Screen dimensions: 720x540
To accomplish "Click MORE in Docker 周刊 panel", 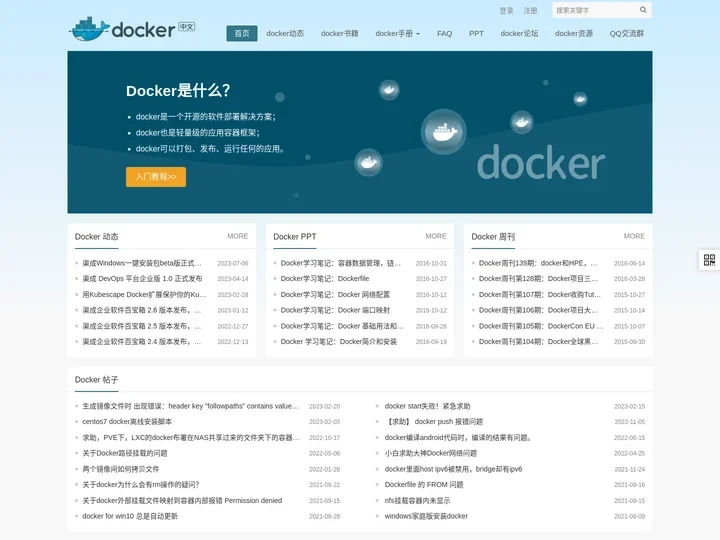I will pyautogui.click(x=634, y=236).
